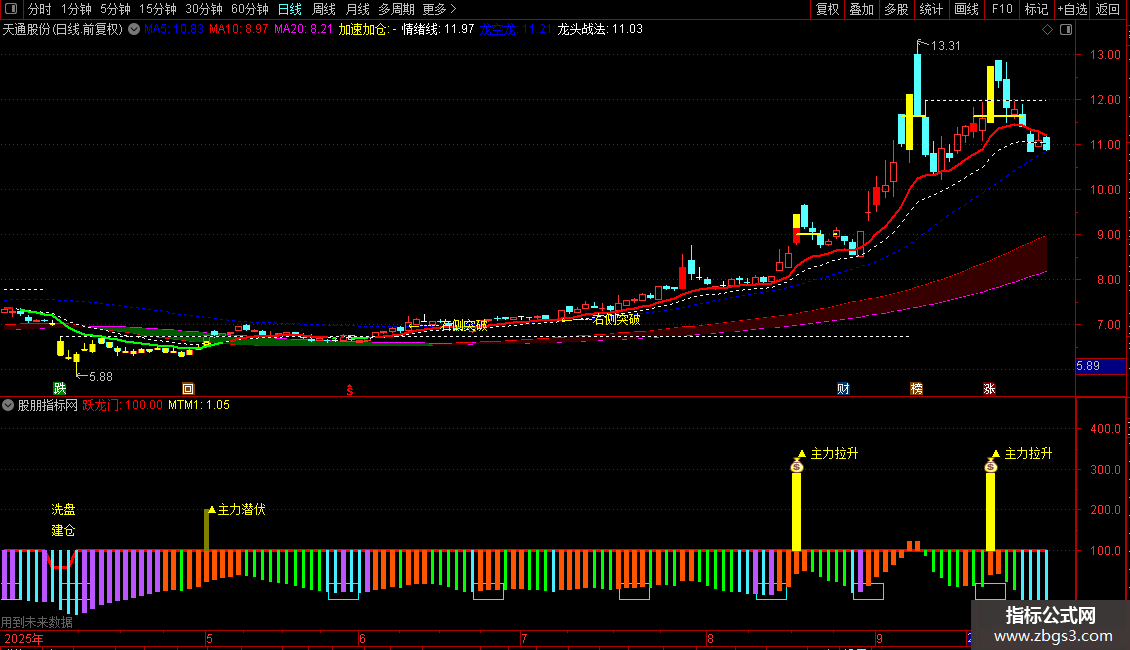Click the orange 回 event marker
The height and width of the screenshot is (650, 1130).
click(x=188, y=389)
